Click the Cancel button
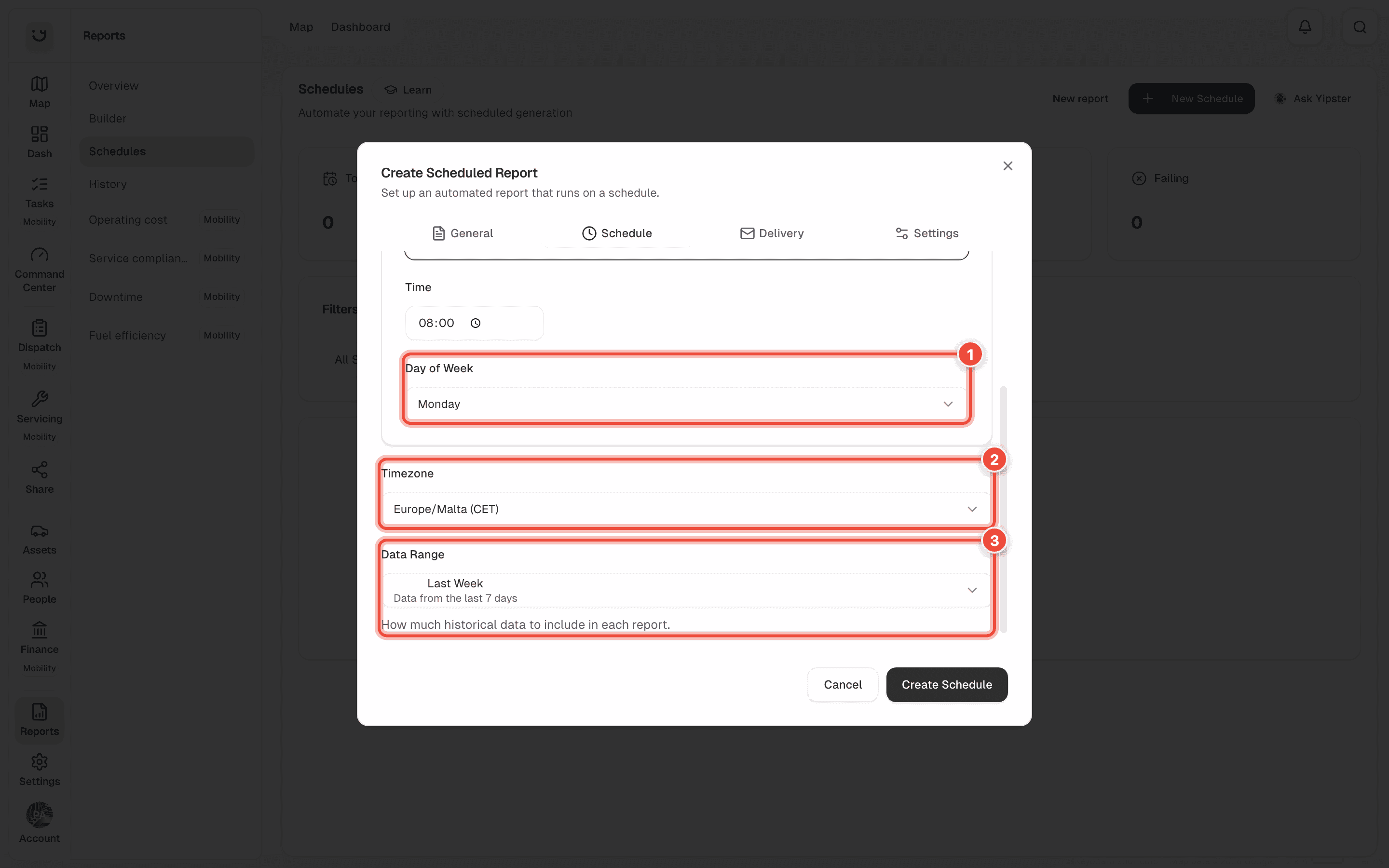The width and height of the screenshot is (1389, 868). coord(843,684)
